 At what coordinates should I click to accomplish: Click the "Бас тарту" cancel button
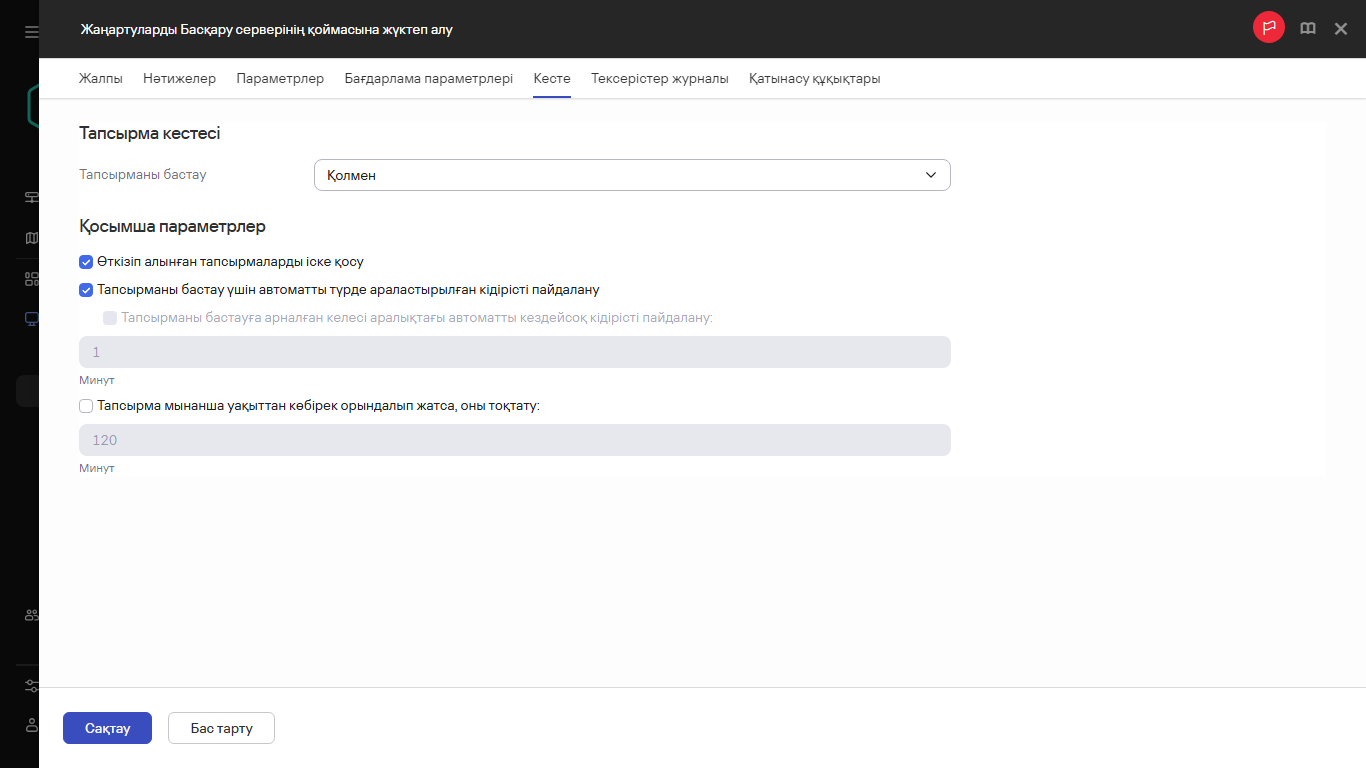(221, 728)
